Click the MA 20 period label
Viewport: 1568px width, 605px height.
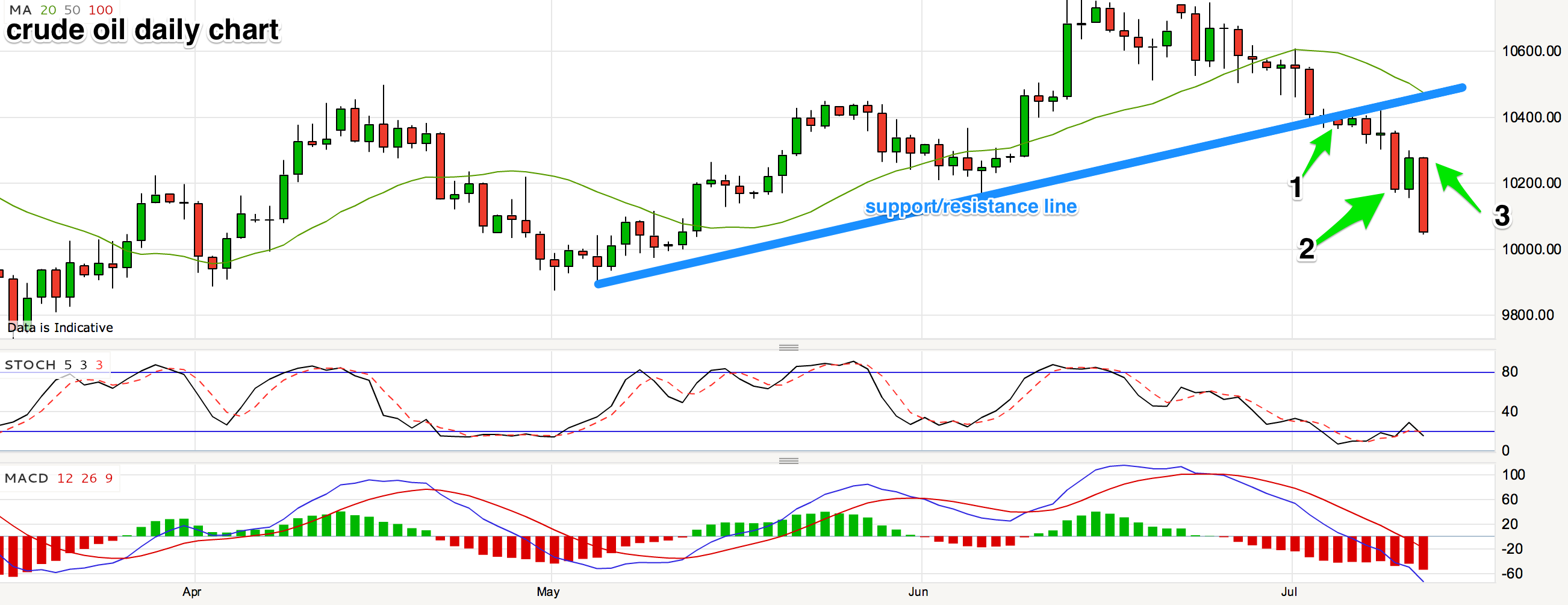pos(48,10)
